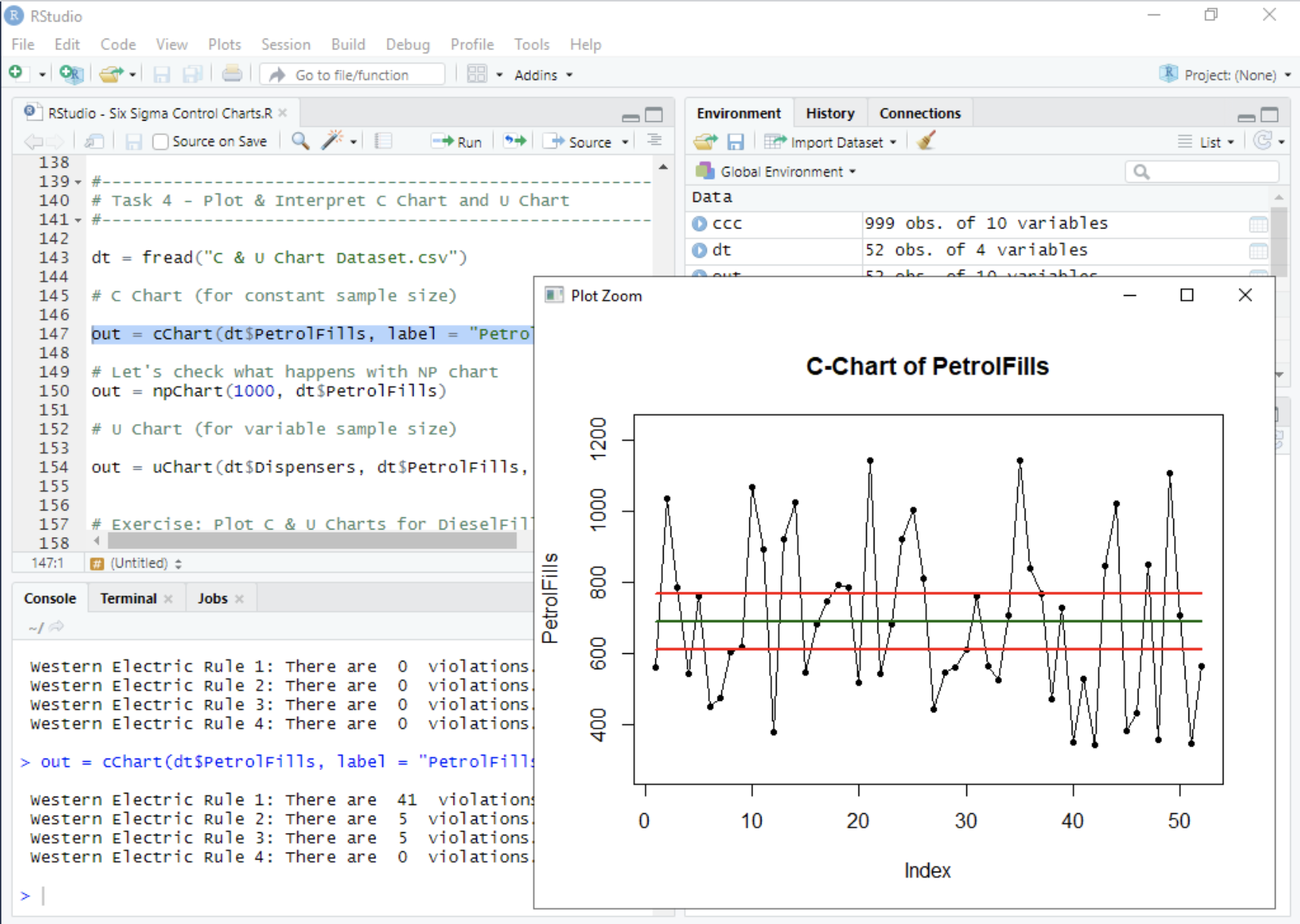Switch to the History tab

pos(830,113)
